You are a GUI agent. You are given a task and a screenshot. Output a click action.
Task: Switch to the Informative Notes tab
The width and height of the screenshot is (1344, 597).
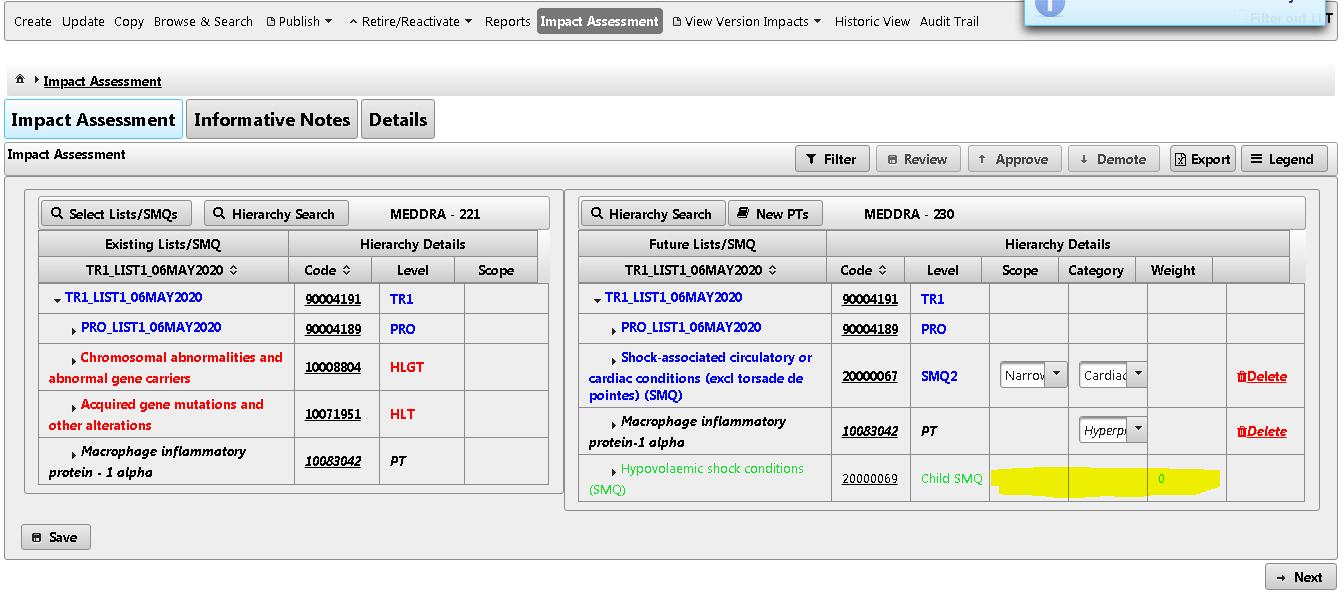(x=271, y=119)
